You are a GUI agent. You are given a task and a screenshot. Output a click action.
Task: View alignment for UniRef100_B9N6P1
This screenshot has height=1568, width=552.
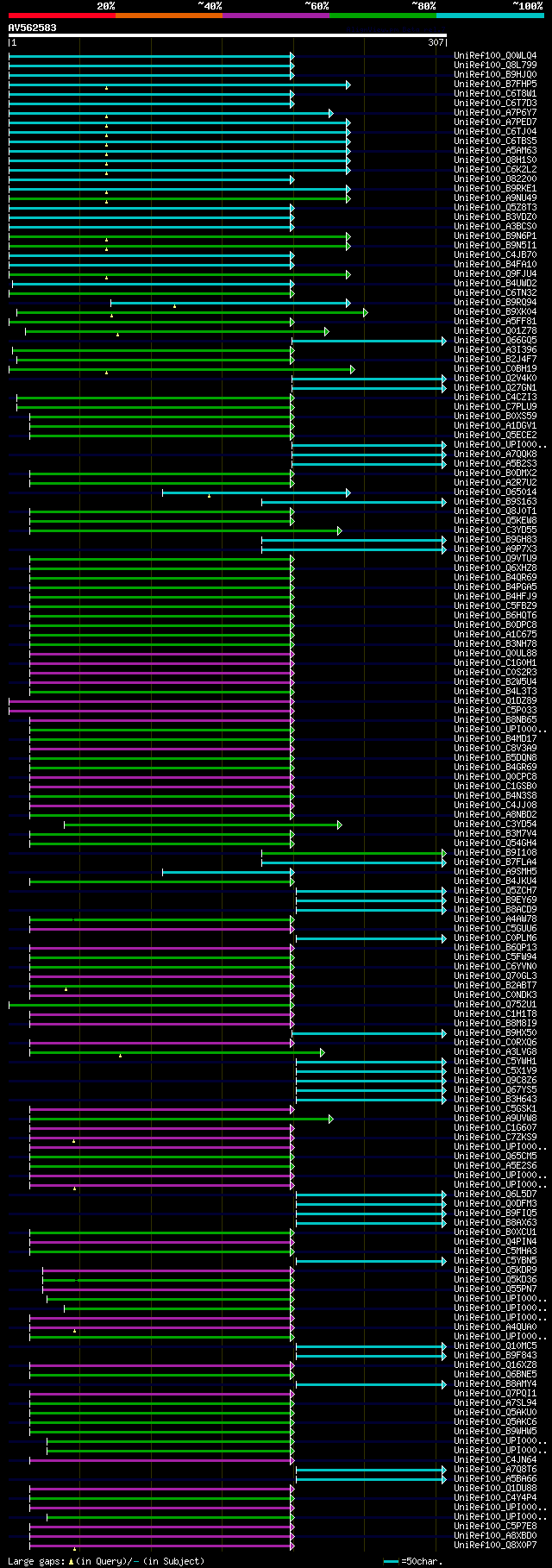[495, 236]
